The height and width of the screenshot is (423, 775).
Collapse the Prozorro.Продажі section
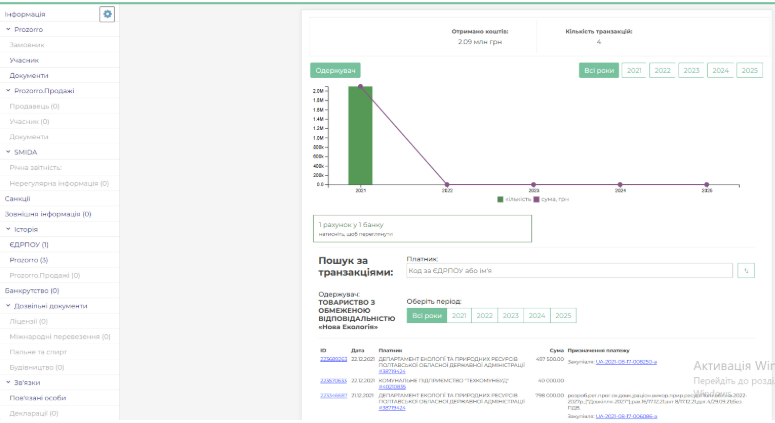[x=8, y=91]
